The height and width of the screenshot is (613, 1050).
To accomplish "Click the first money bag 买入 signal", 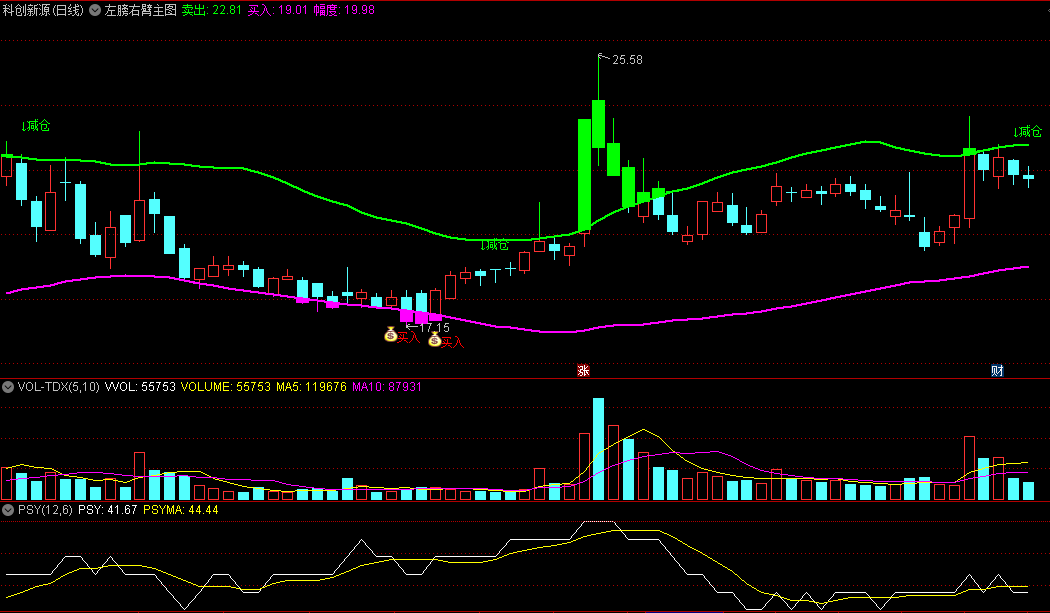I will pyautogui.click(x=402, y=335).
